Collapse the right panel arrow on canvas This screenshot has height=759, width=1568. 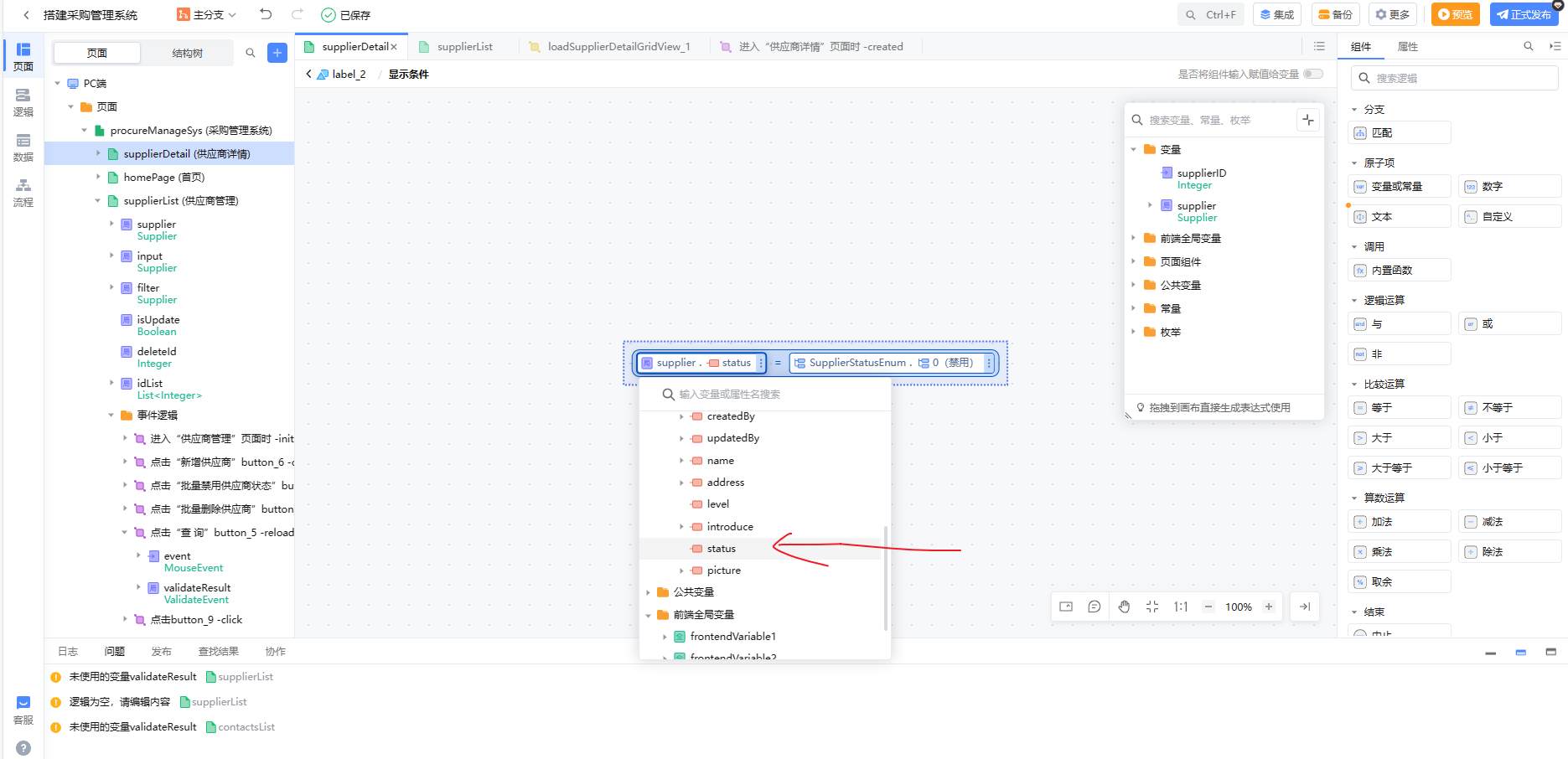pos(1305,607)
